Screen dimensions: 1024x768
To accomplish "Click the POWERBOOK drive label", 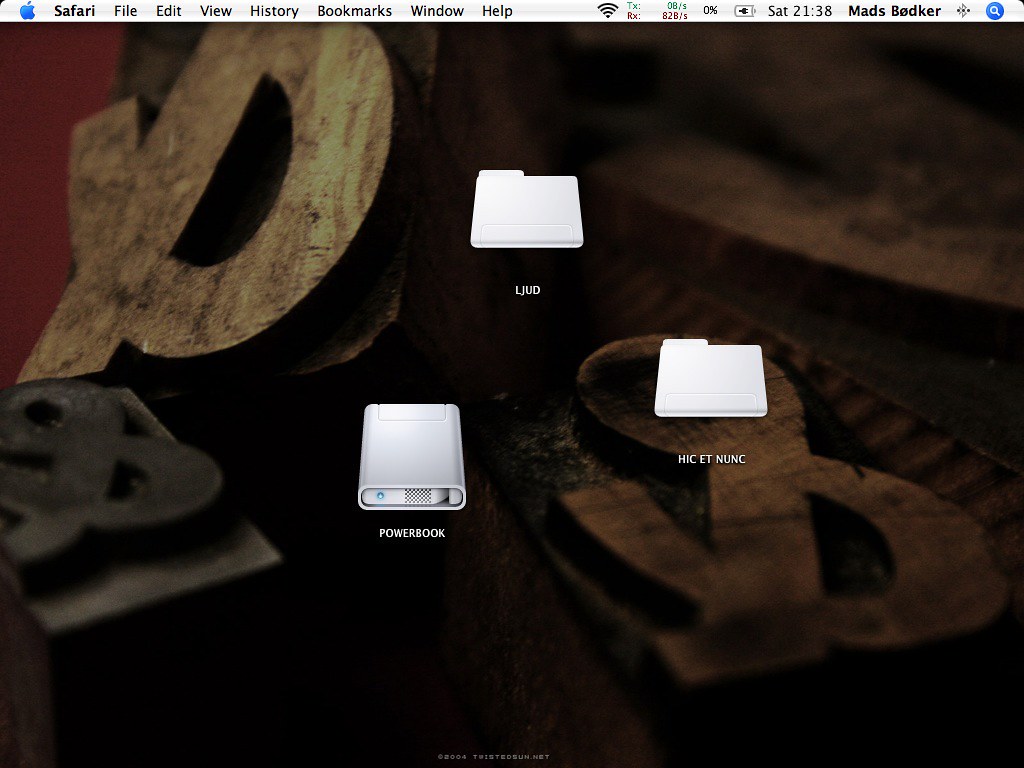I will [x=412, y=533].
